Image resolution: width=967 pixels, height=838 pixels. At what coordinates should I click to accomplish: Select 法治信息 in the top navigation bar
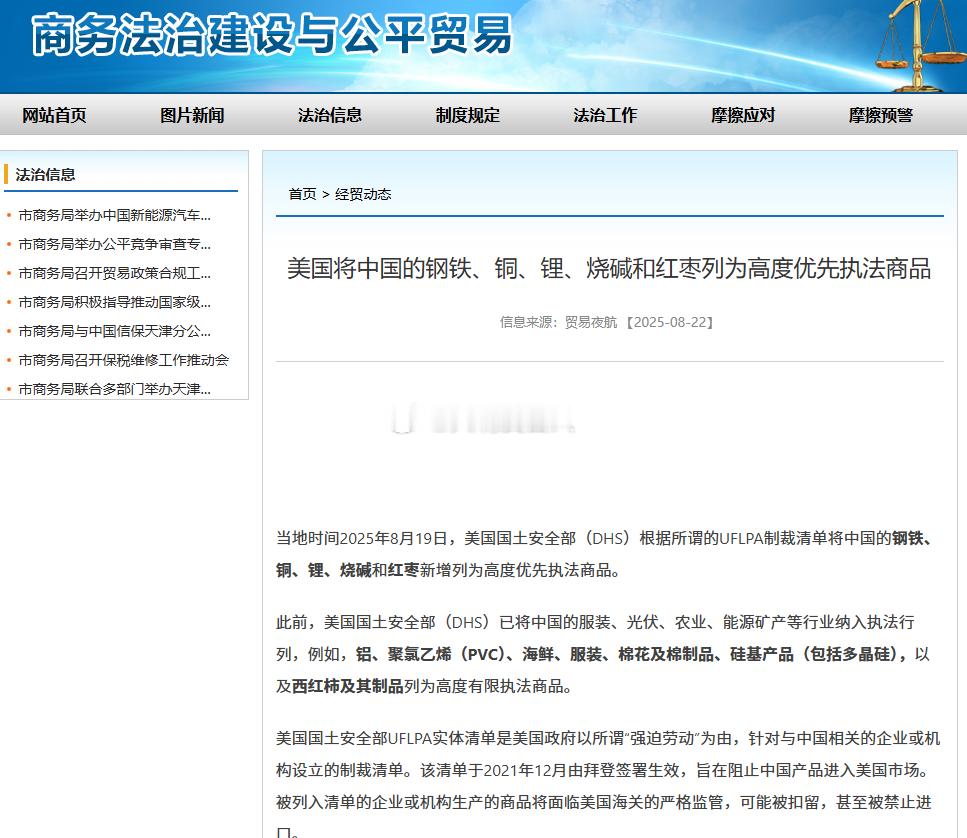click(x=330, y=115)
